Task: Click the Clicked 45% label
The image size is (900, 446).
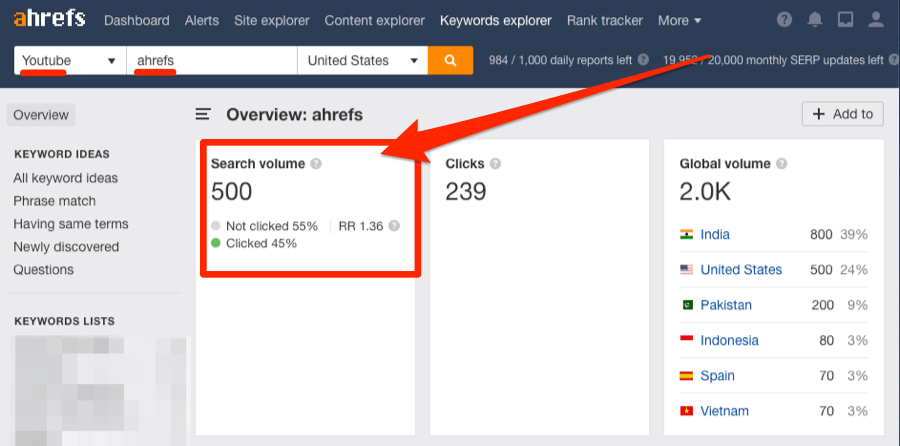Action: pyautogui.click(x=261, y=243)
